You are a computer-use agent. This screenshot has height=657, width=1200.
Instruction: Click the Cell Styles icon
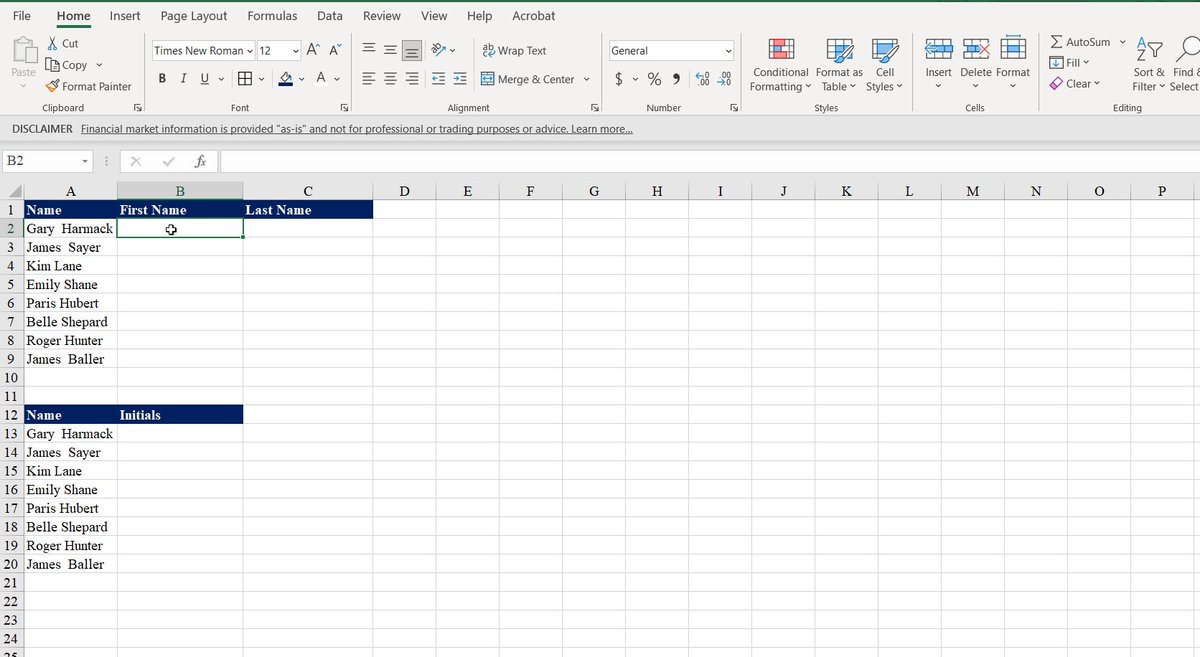(885, 50)
